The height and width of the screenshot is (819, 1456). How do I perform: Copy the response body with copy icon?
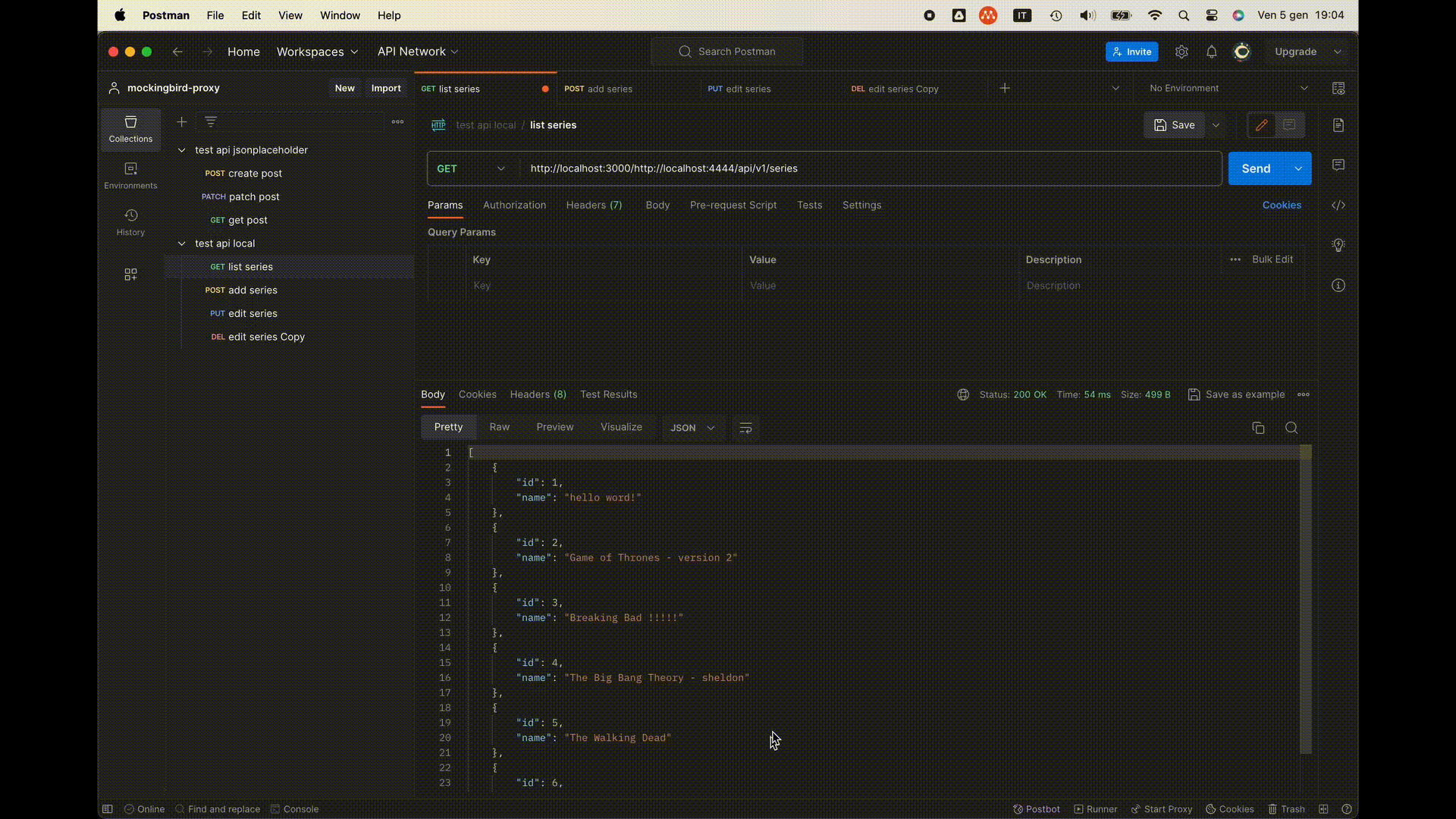click(1258, 428)
